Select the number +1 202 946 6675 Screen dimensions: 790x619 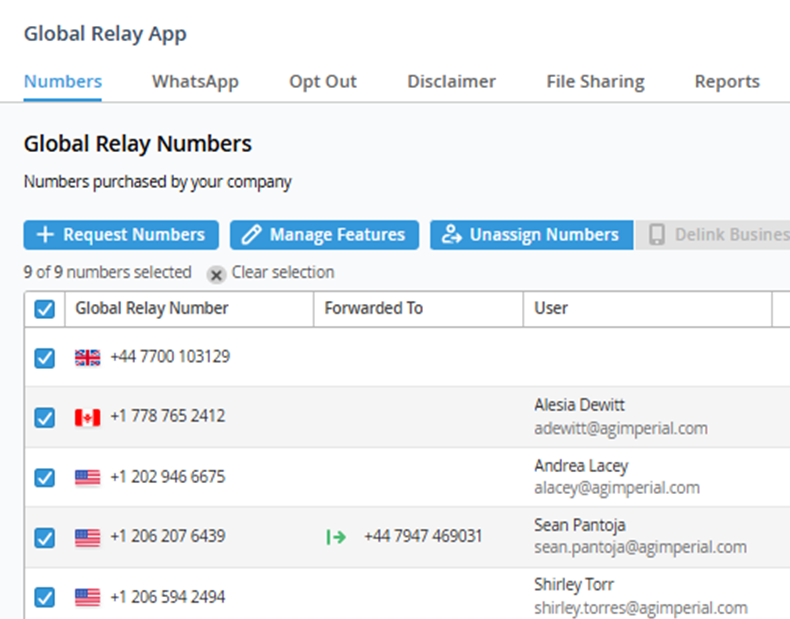(168, 476)
